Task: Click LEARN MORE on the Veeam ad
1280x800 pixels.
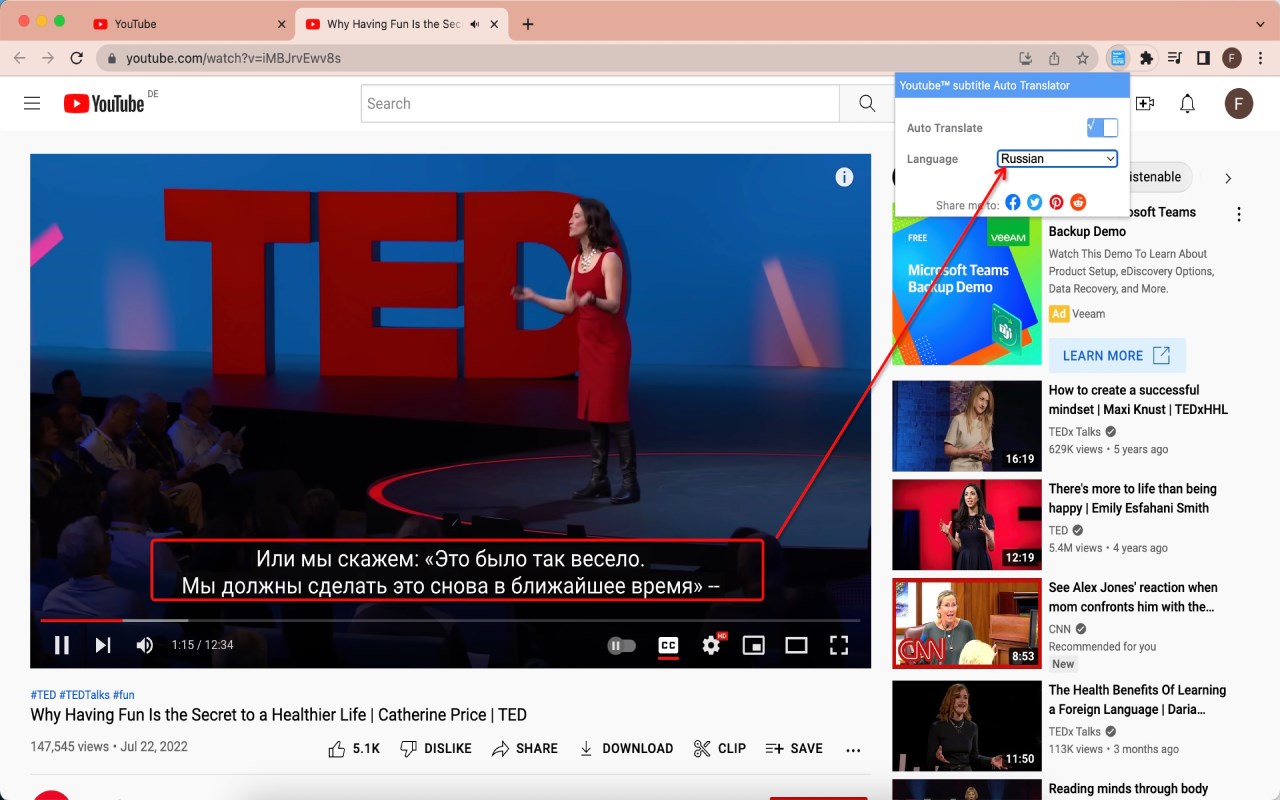Action: (1117, 355)
